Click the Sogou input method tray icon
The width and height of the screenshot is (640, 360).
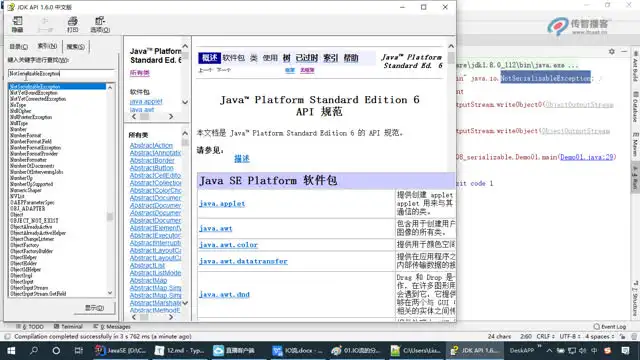point(608,351)
